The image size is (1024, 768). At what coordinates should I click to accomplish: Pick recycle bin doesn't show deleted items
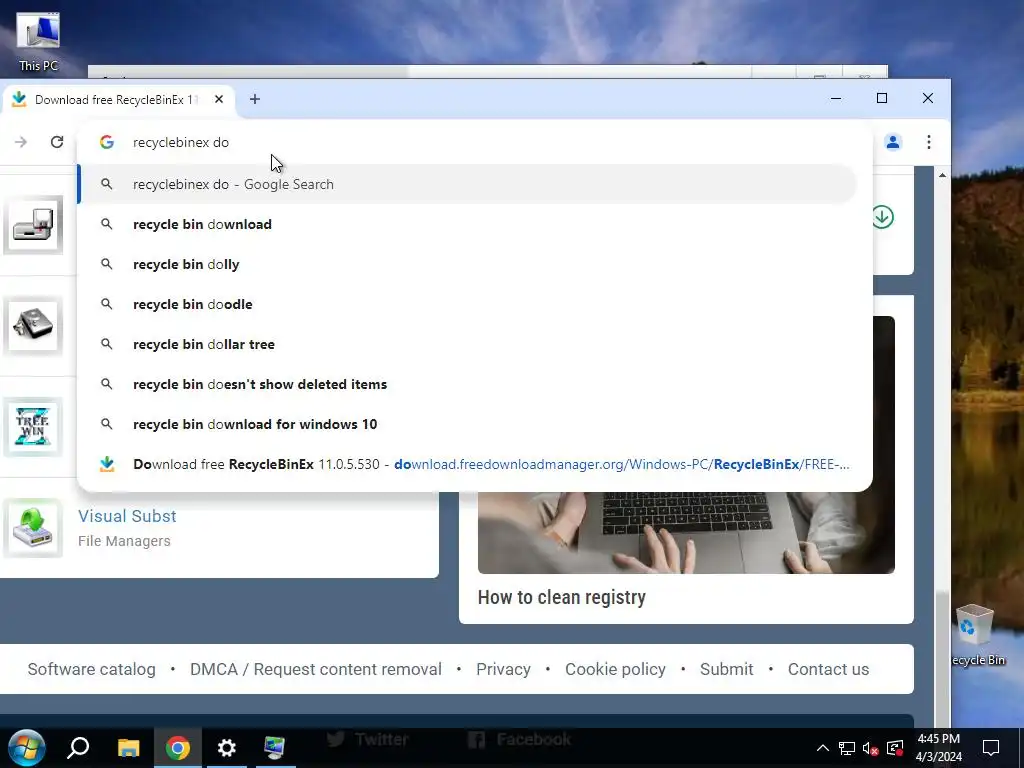point(468,384)
